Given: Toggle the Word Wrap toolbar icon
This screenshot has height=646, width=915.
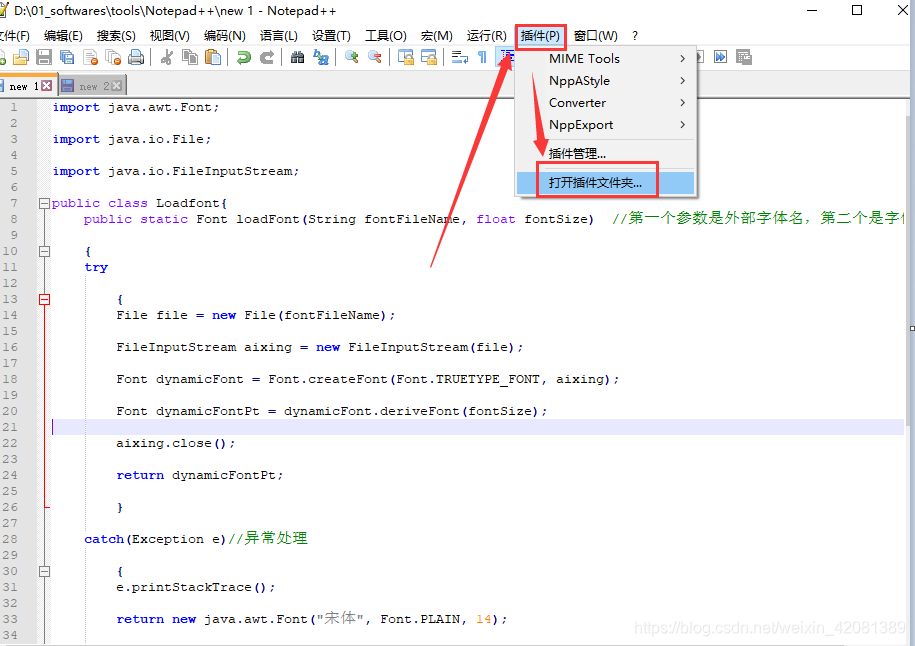Looking at the screenshot, I should pos(460,57).
